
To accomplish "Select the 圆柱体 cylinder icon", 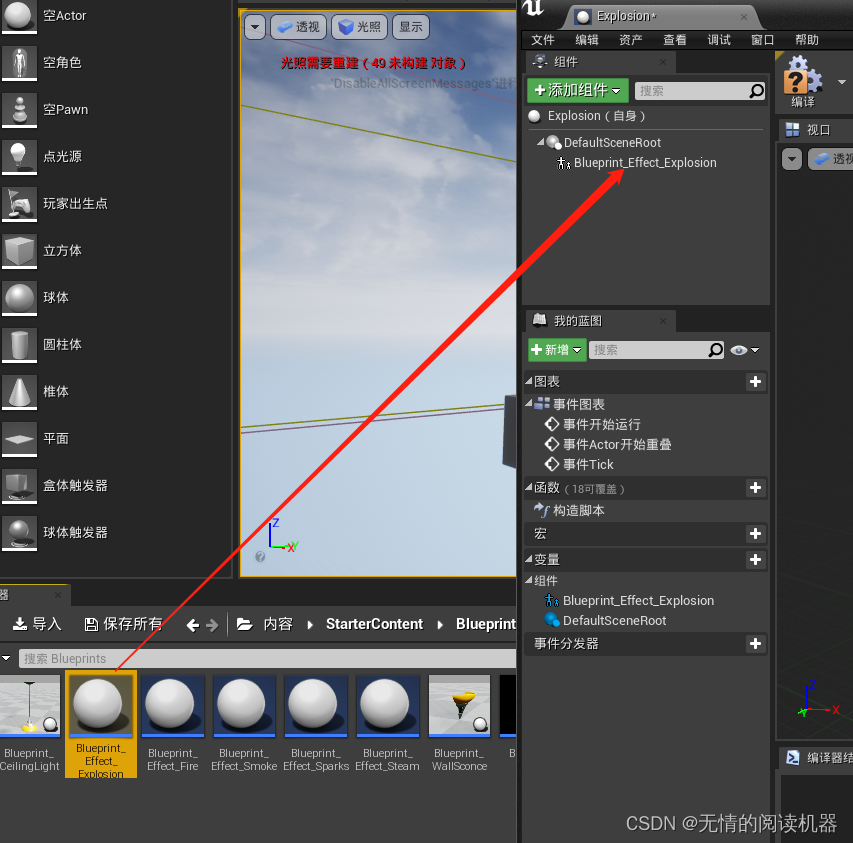I will click(x=20, y=345).
